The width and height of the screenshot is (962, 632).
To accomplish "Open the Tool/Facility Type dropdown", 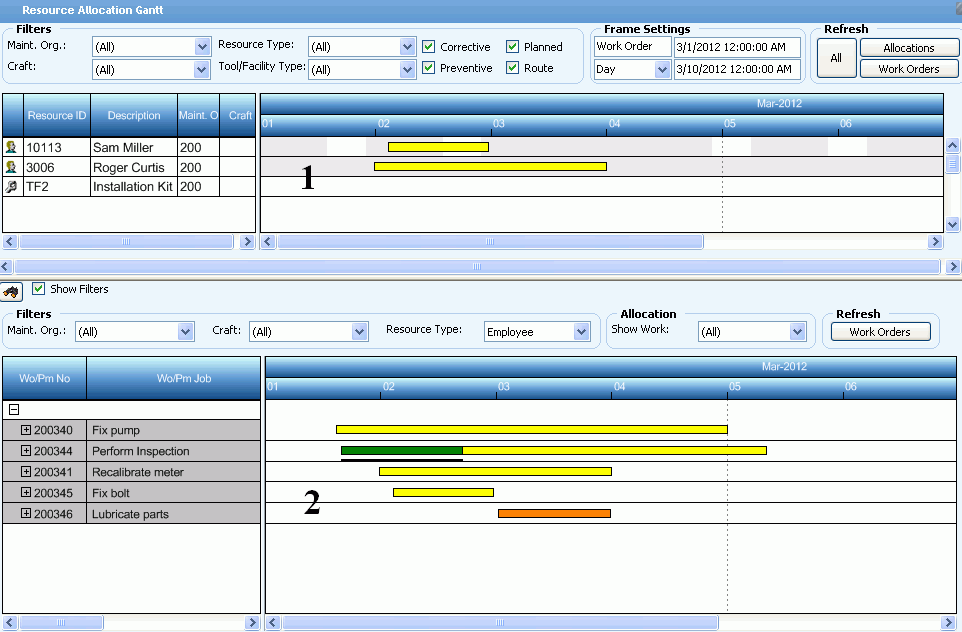I will [x=407, y=69].
